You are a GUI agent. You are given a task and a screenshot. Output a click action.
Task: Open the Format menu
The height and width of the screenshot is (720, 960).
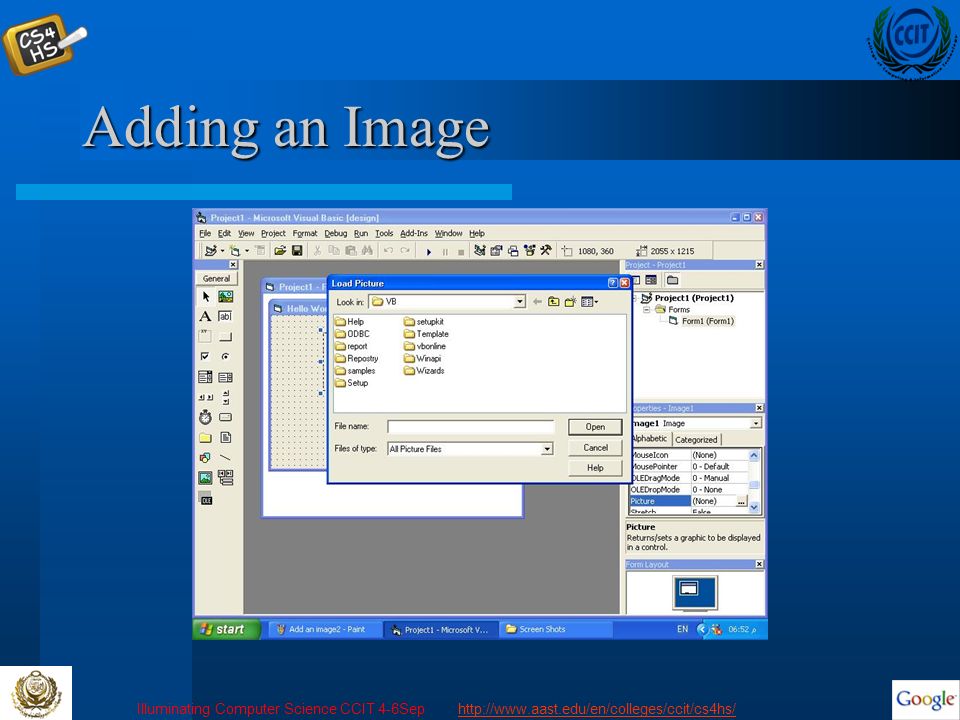tap(305, 233)
